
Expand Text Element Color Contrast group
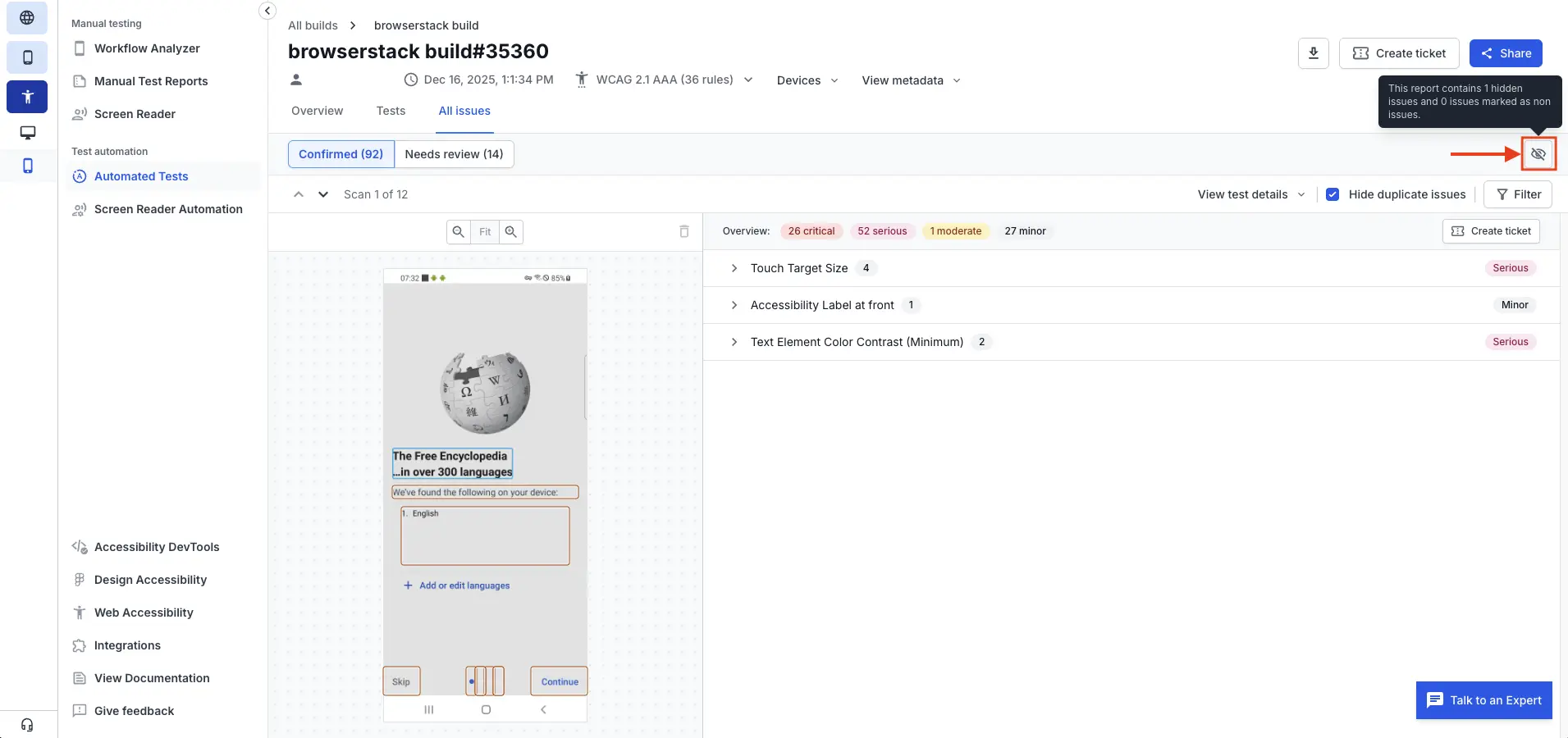(734, 342)
